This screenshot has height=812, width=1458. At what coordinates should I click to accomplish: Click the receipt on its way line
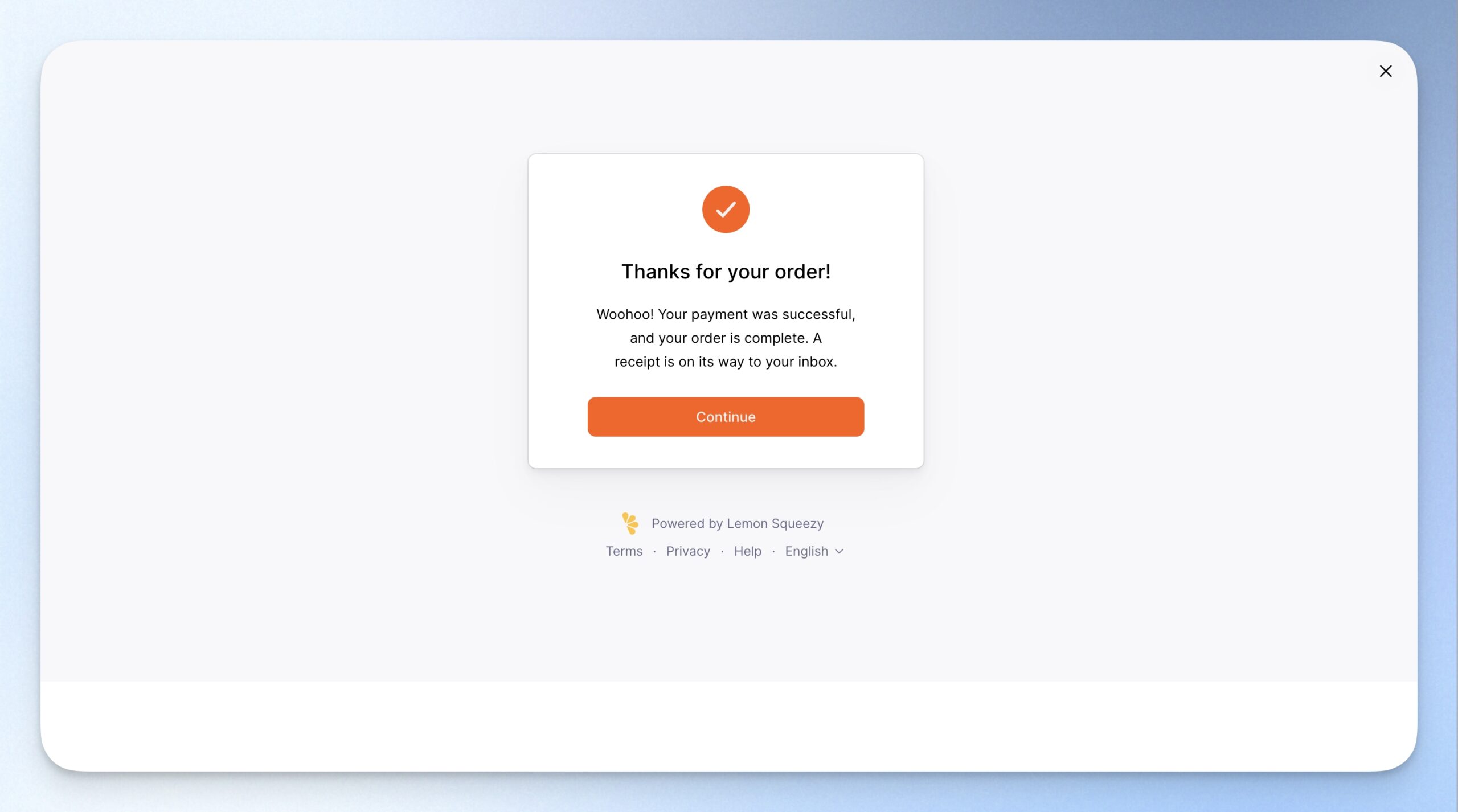tap(726, 362)
